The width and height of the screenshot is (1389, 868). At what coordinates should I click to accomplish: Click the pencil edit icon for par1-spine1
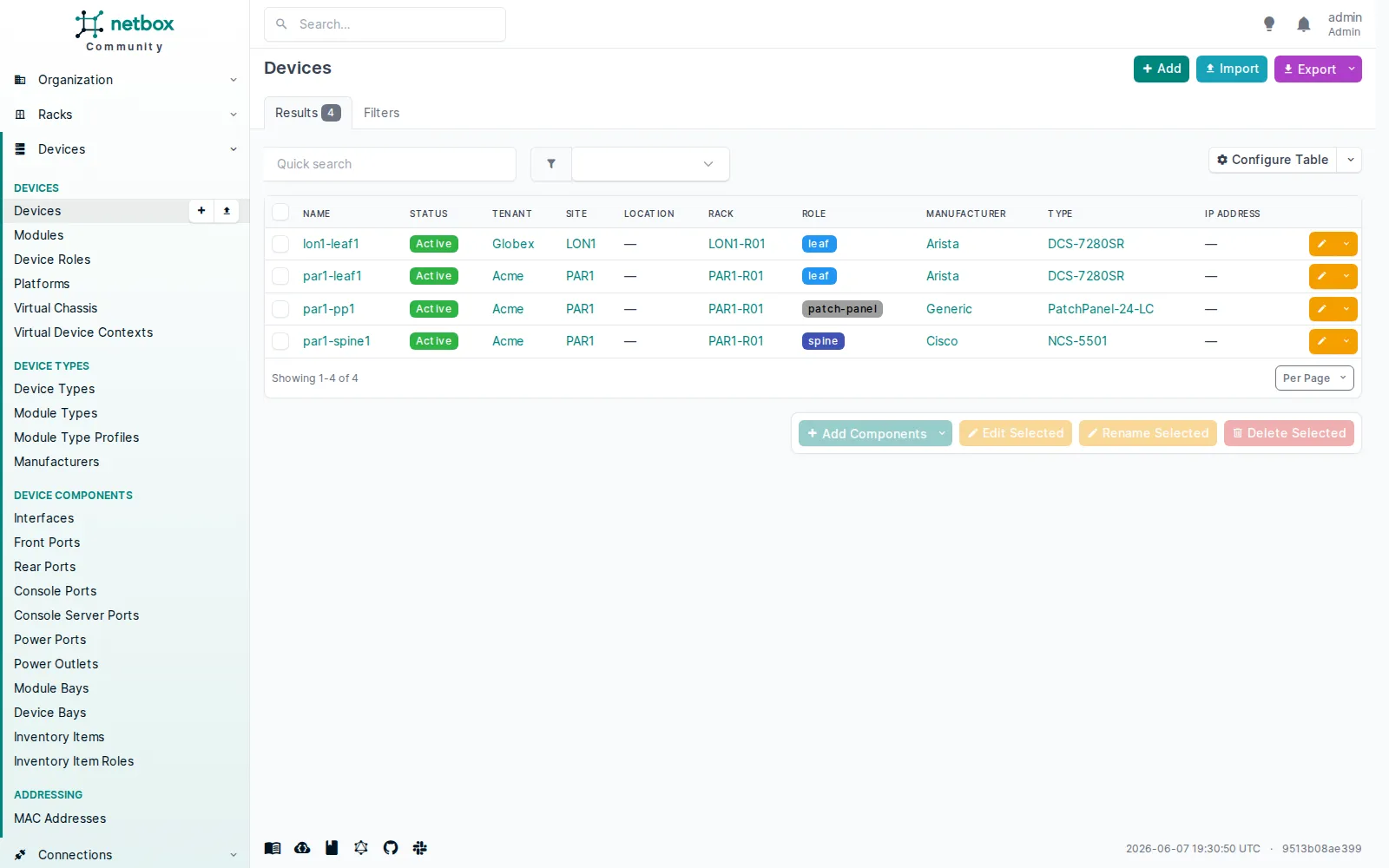click(1322, 341)
